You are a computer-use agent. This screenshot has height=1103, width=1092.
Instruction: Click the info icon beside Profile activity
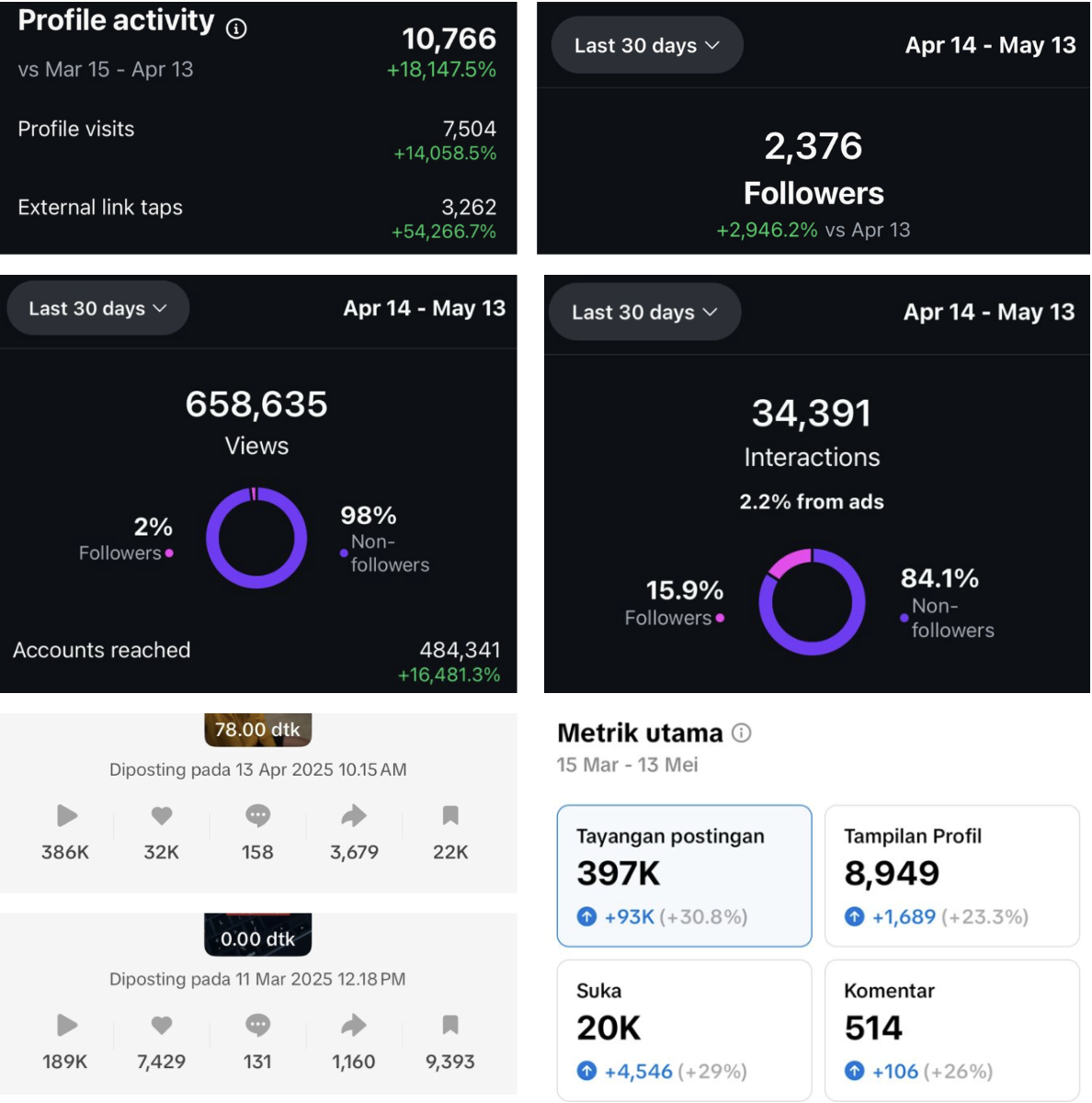[236, 29]
